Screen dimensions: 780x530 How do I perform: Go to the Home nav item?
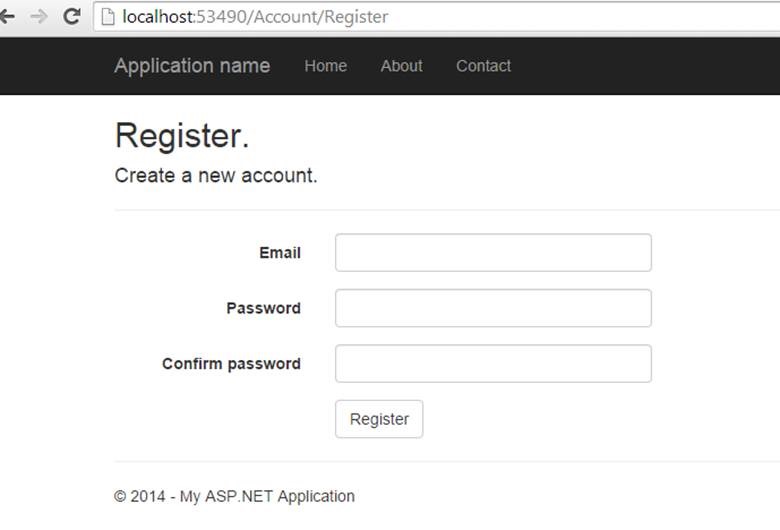[x=325, y=66]
